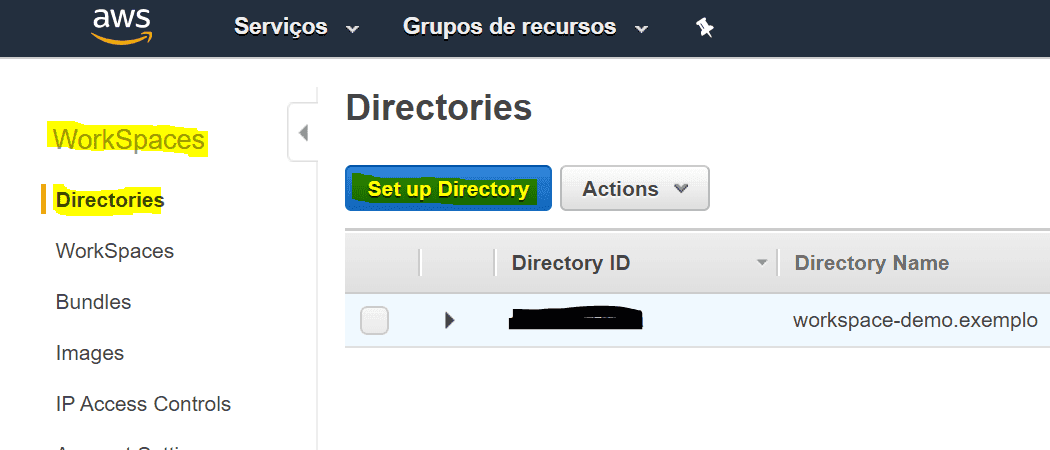The width and height of the screenshot is (1050, 450).
Task: Sort by the Directory ID column header
Action: pos(571,263)
